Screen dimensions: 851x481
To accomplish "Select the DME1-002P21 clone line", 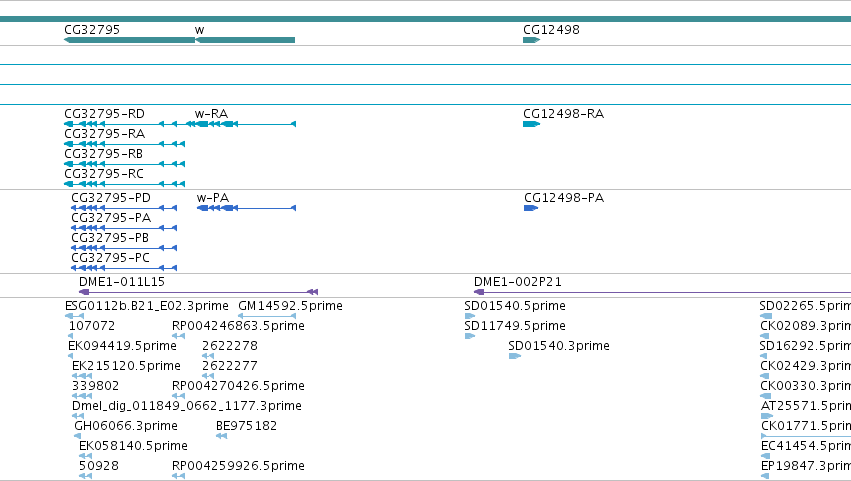I will tap(662, 292).
